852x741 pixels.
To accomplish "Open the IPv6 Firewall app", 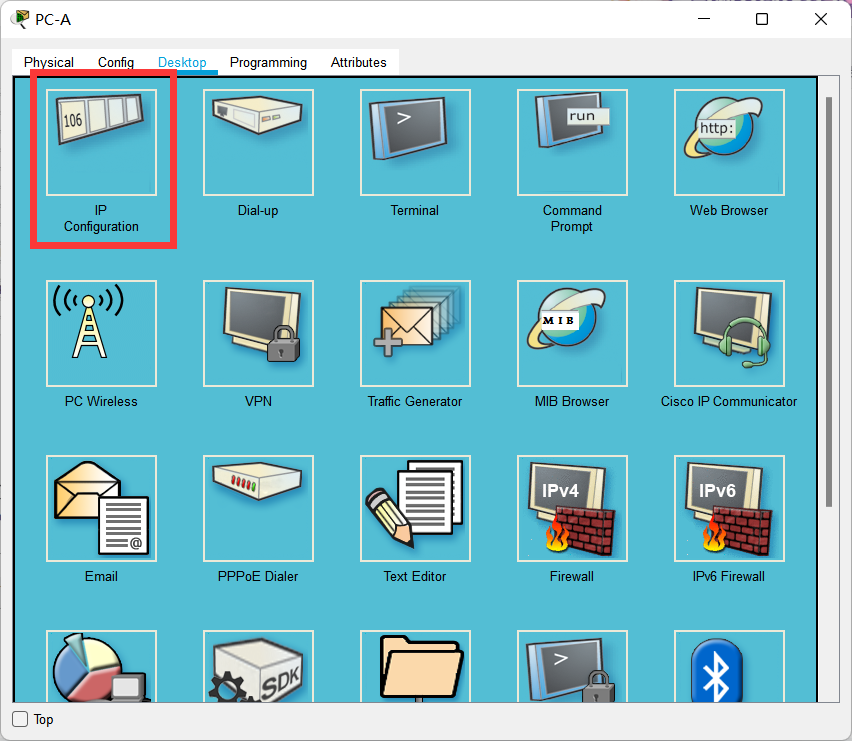I will (x=730, y=508).
